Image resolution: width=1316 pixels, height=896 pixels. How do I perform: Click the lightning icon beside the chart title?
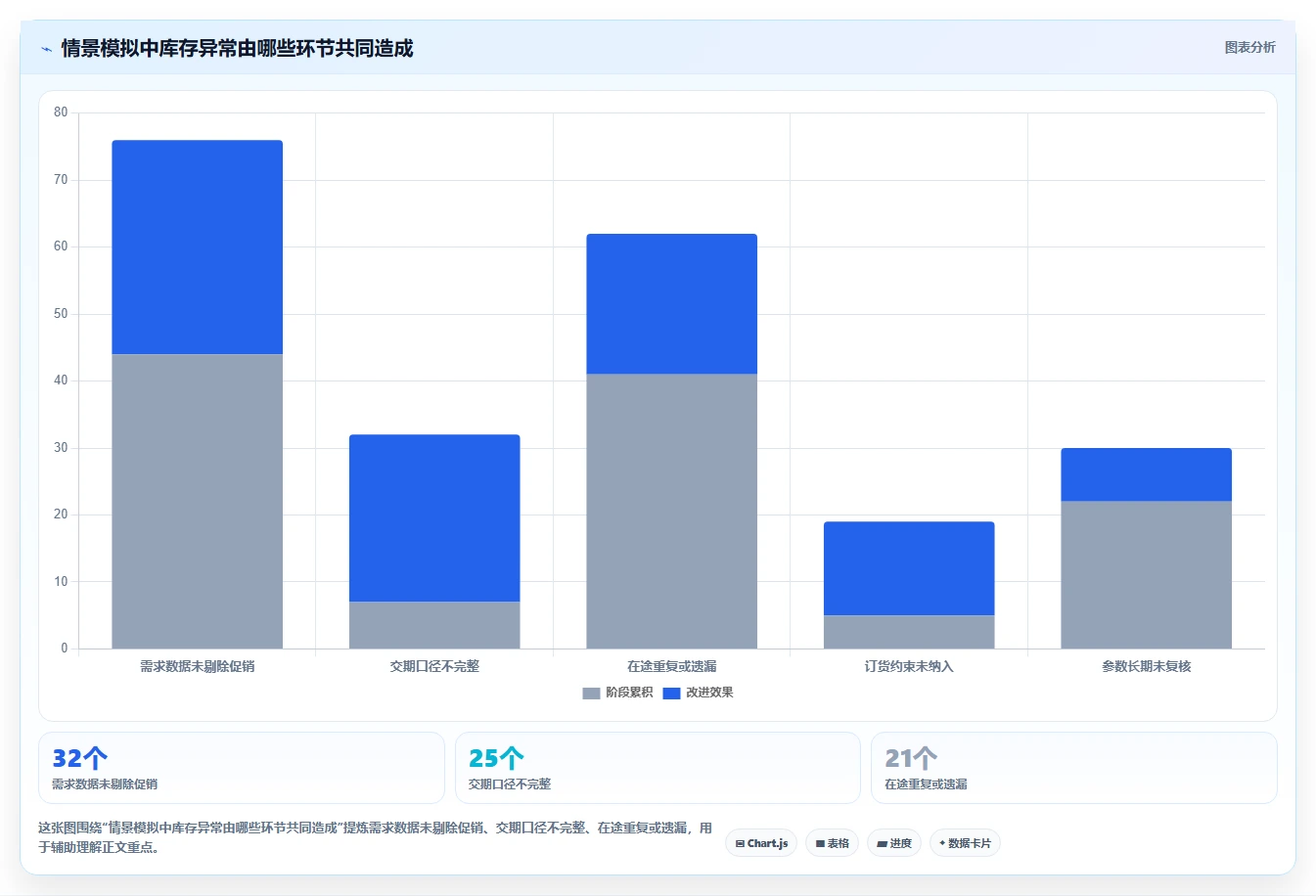46,49
